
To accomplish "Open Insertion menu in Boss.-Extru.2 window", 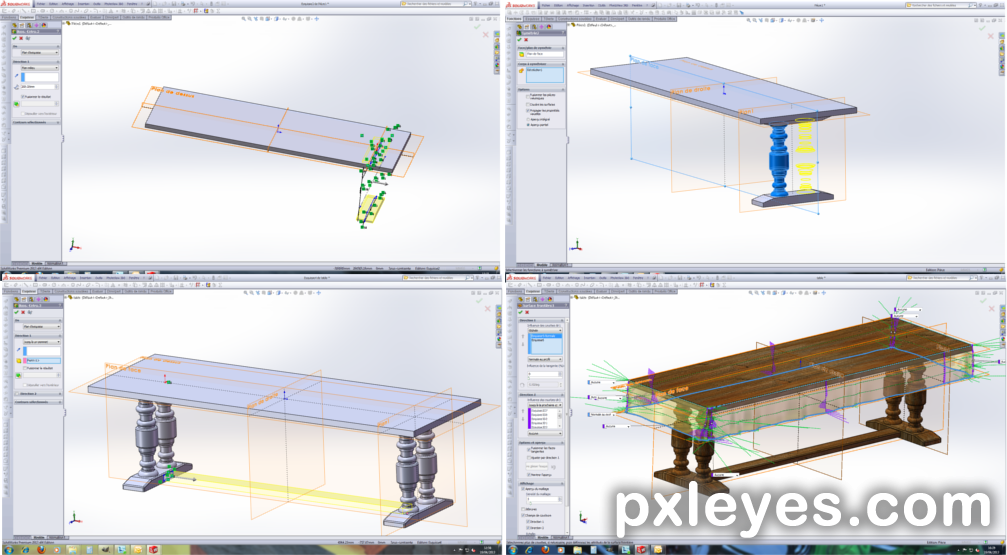I will 83,4.
